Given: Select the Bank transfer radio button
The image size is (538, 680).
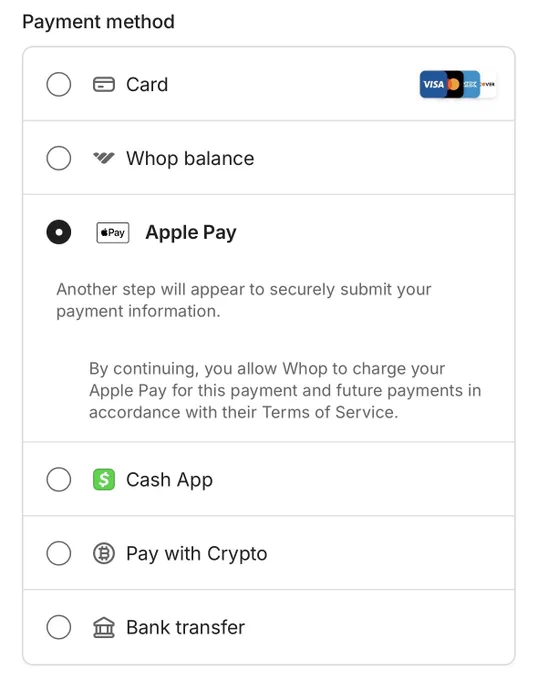Looking at the screenshot, I should [59, 627].
